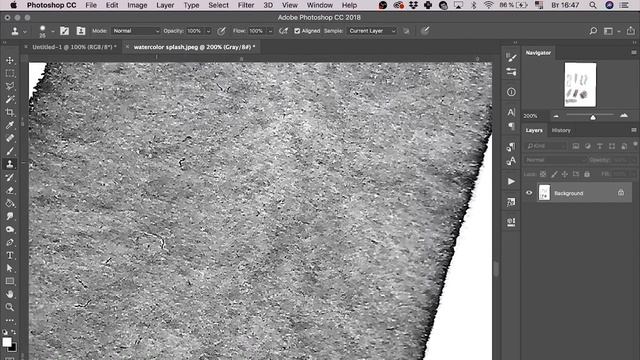Select the Zoom tool
This screenshot has height=360, width=640.
click(x=10, y=307)
